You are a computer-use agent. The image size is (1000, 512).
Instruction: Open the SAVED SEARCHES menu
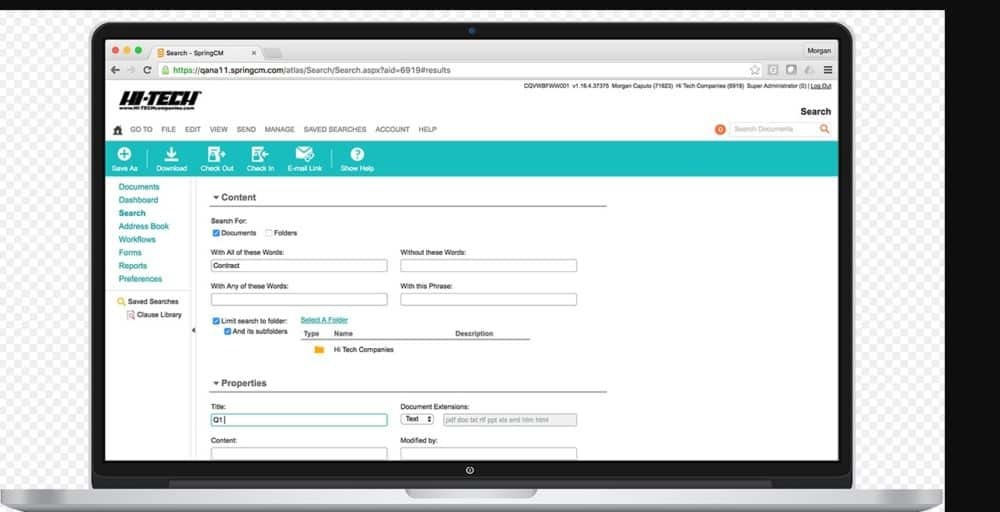tap(334, 130)
